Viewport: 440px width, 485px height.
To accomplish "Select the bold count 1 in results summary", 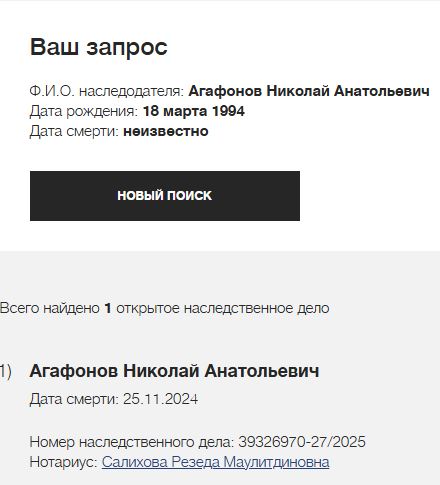I will click(108, 308).
